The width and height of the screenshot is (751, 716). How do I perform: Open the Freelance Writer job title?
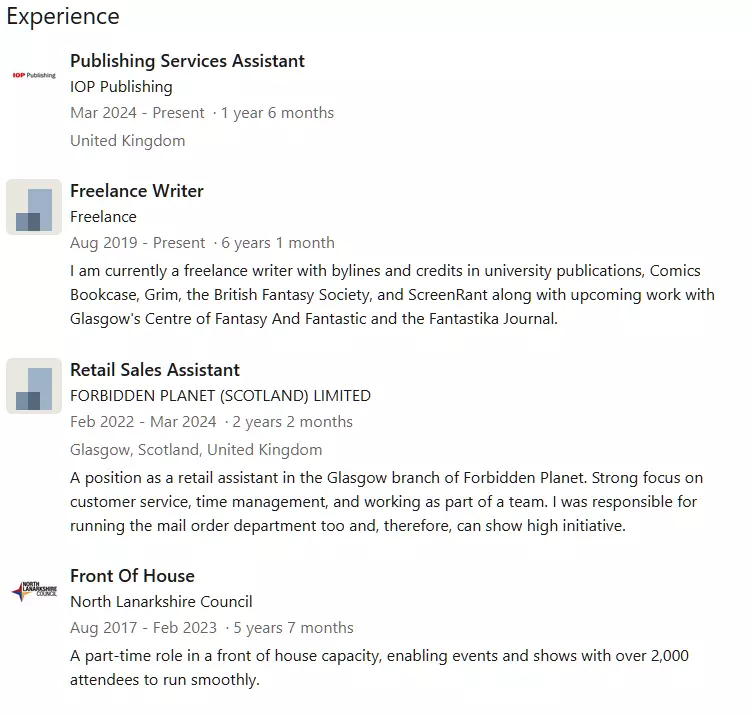point(137,191)
